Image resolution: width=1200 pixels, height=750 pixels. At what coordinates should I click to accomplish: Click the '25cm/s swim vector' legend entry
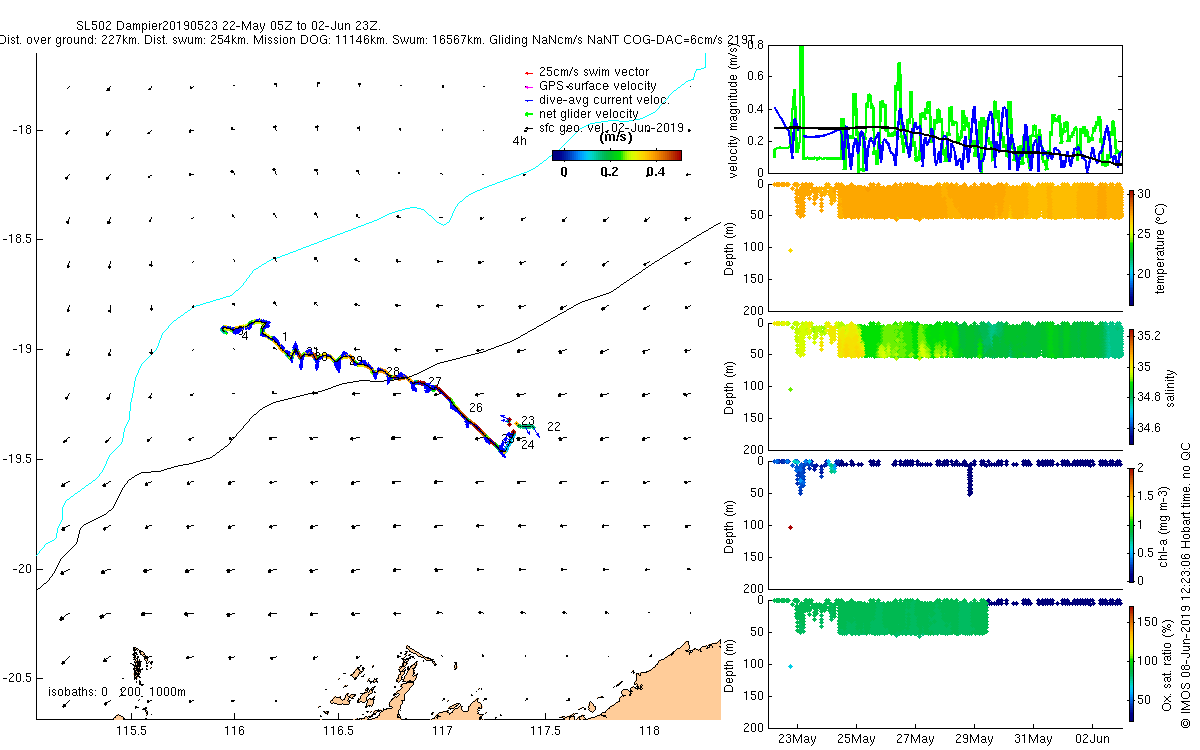594,72
